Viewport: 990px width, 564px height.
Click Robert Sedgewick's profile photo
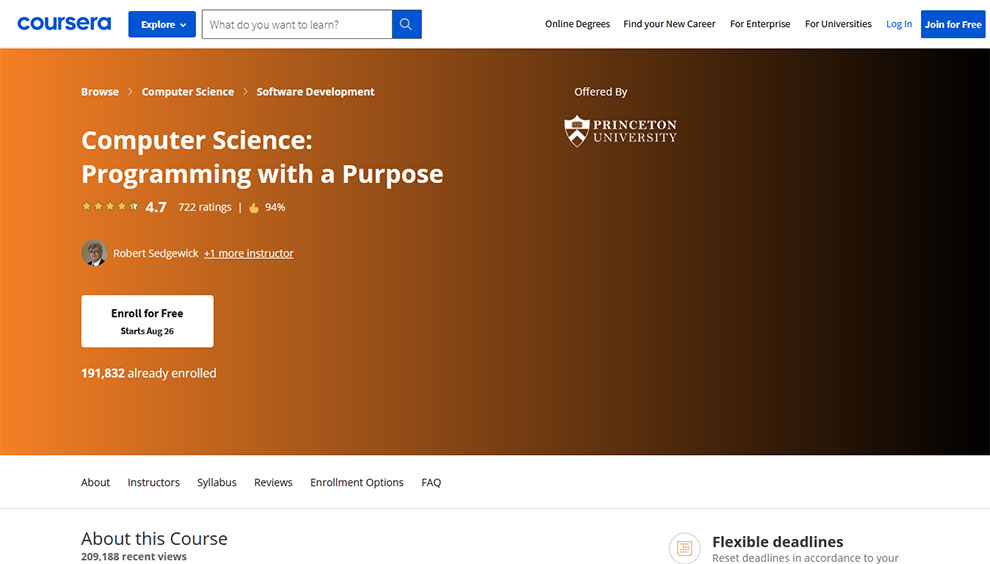point(94,253)
